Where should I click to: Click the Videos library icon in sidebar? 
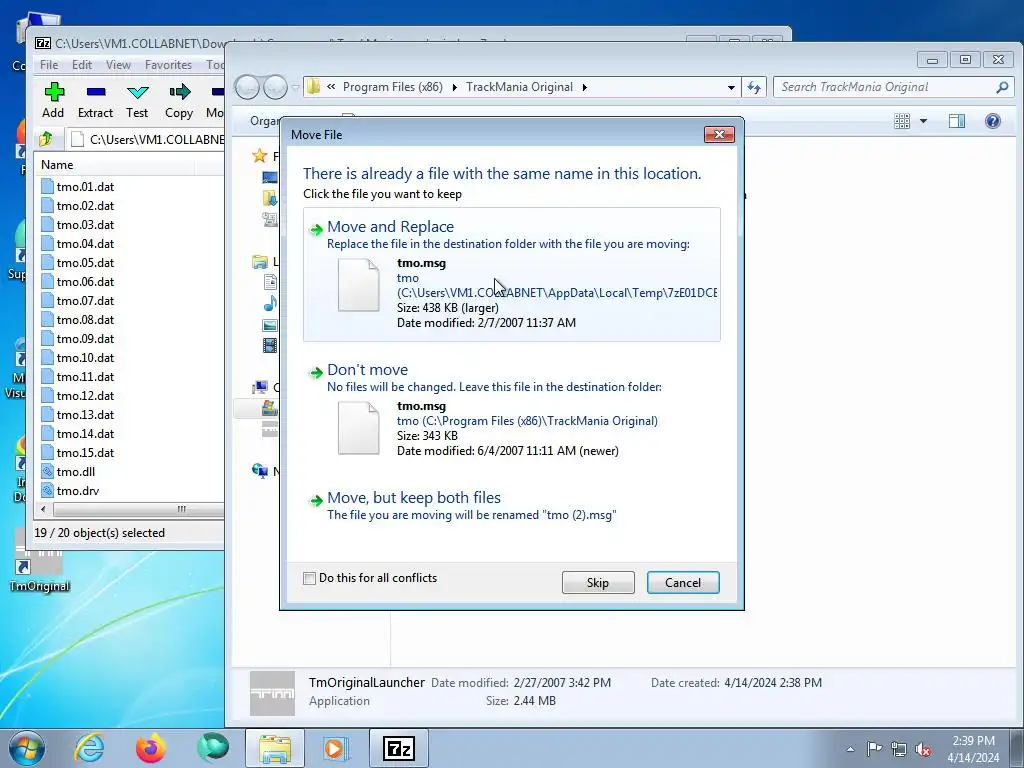coord(270,345)
